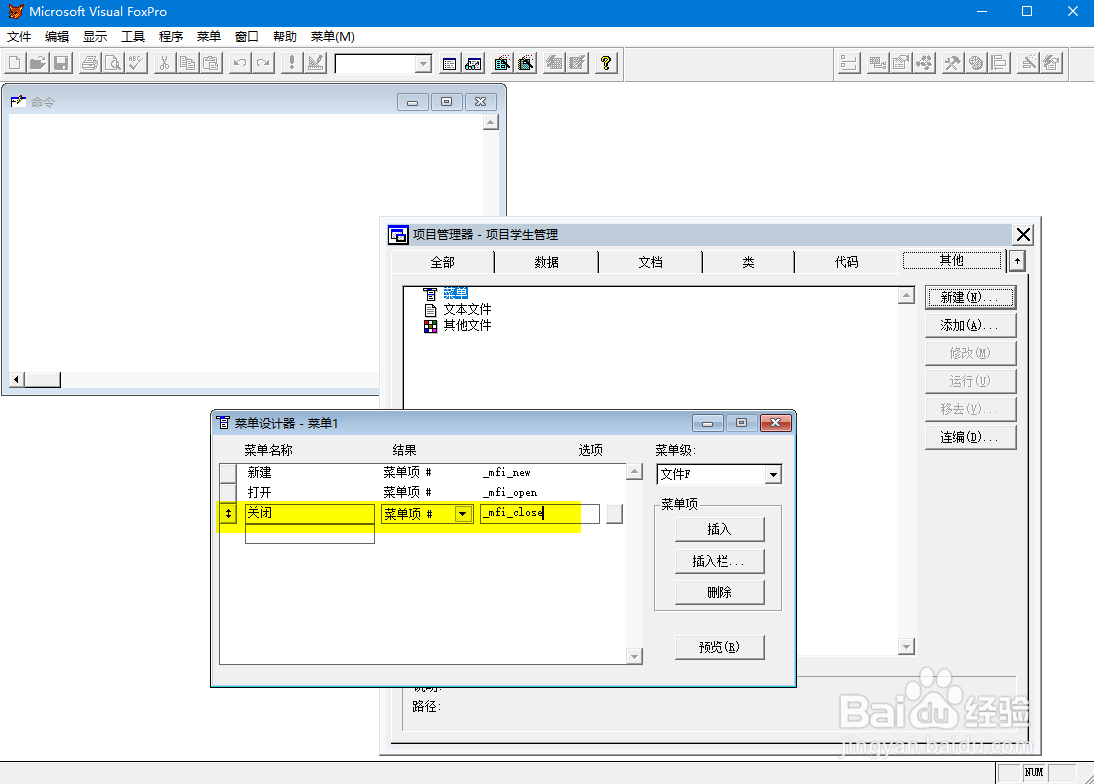
Task: Click the Copy toolbar icon
Action: point(187,63)
